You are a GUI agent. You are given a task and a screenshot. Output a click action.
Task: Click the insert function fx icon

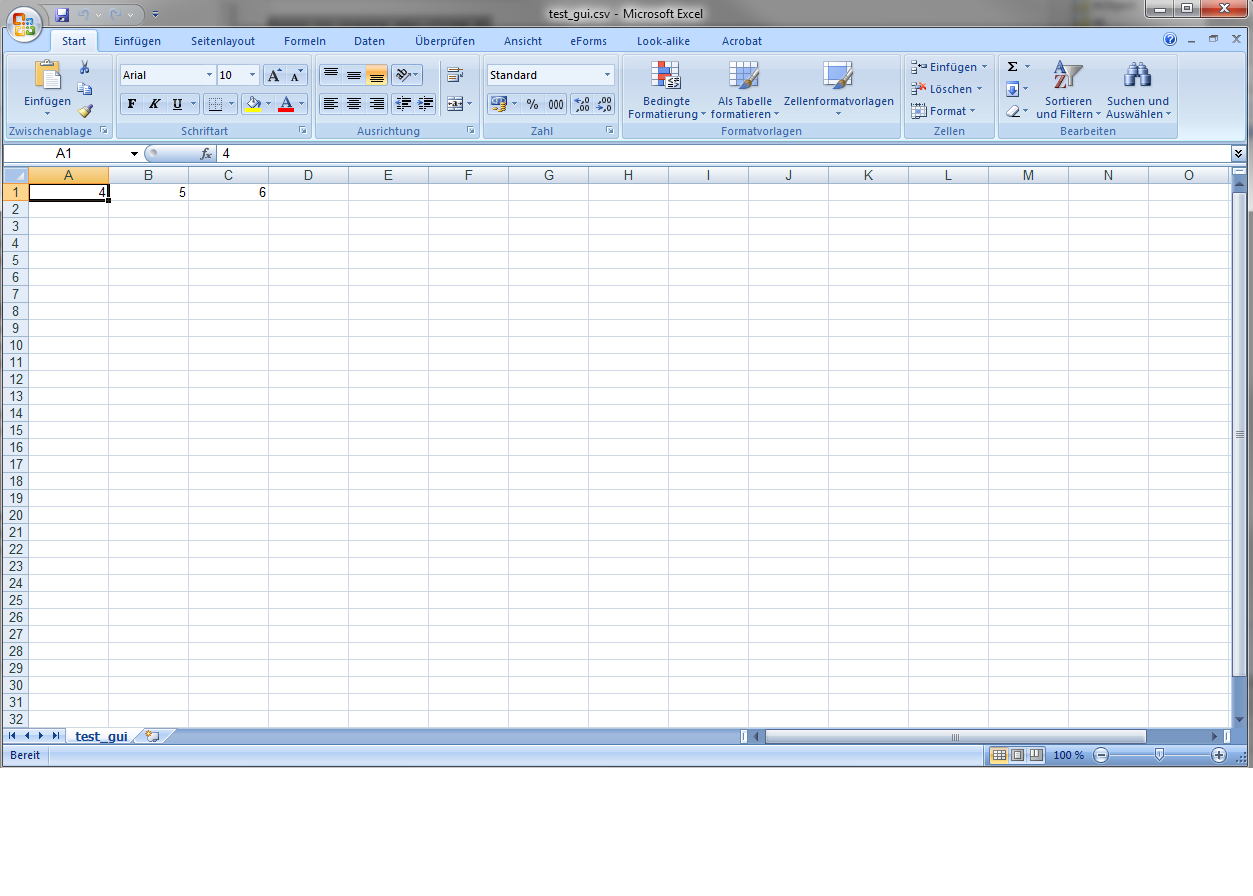[x=206, y=154]
